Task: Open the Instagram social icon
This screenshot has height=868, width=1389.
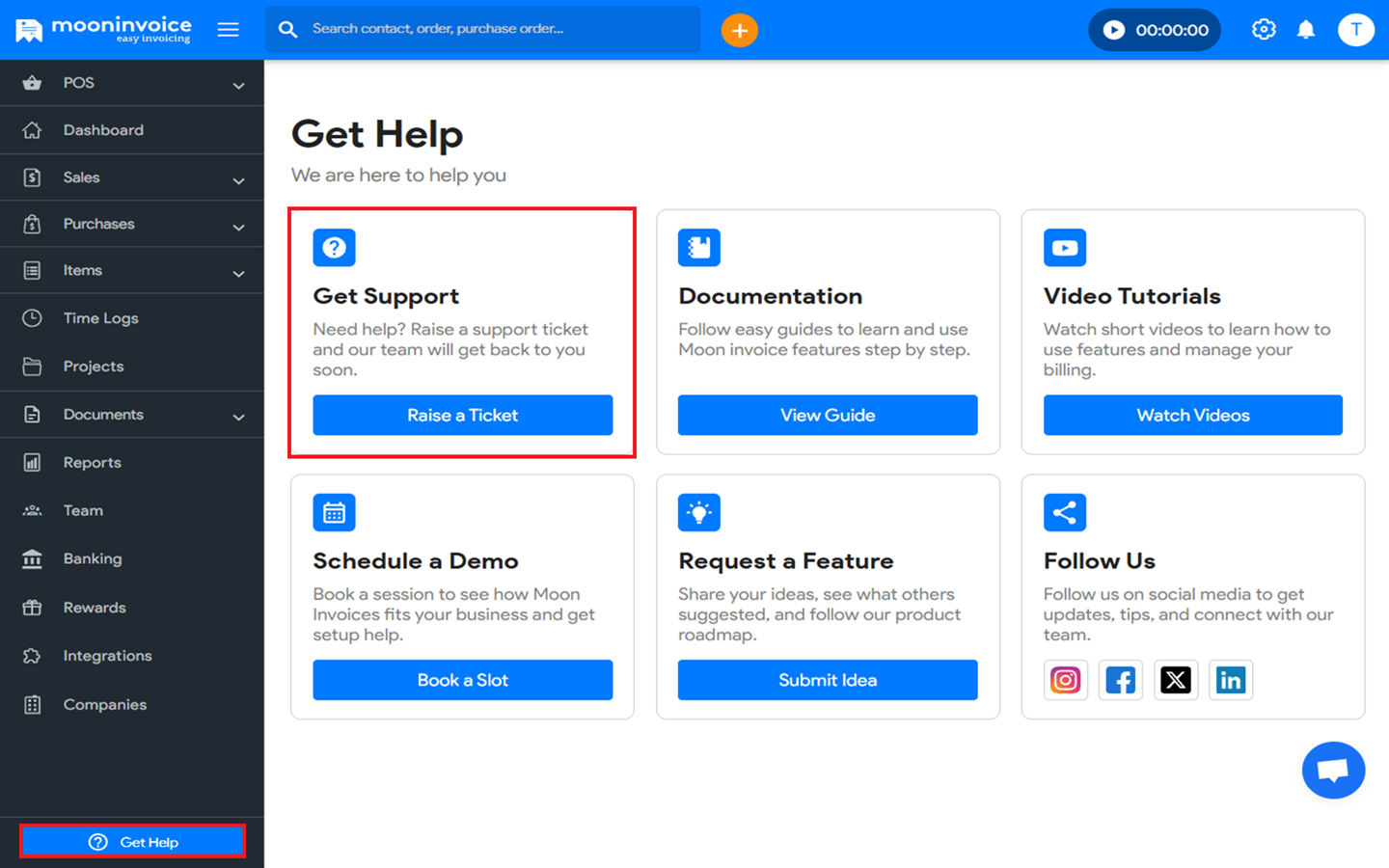Action: click(x=1065, y=680)
